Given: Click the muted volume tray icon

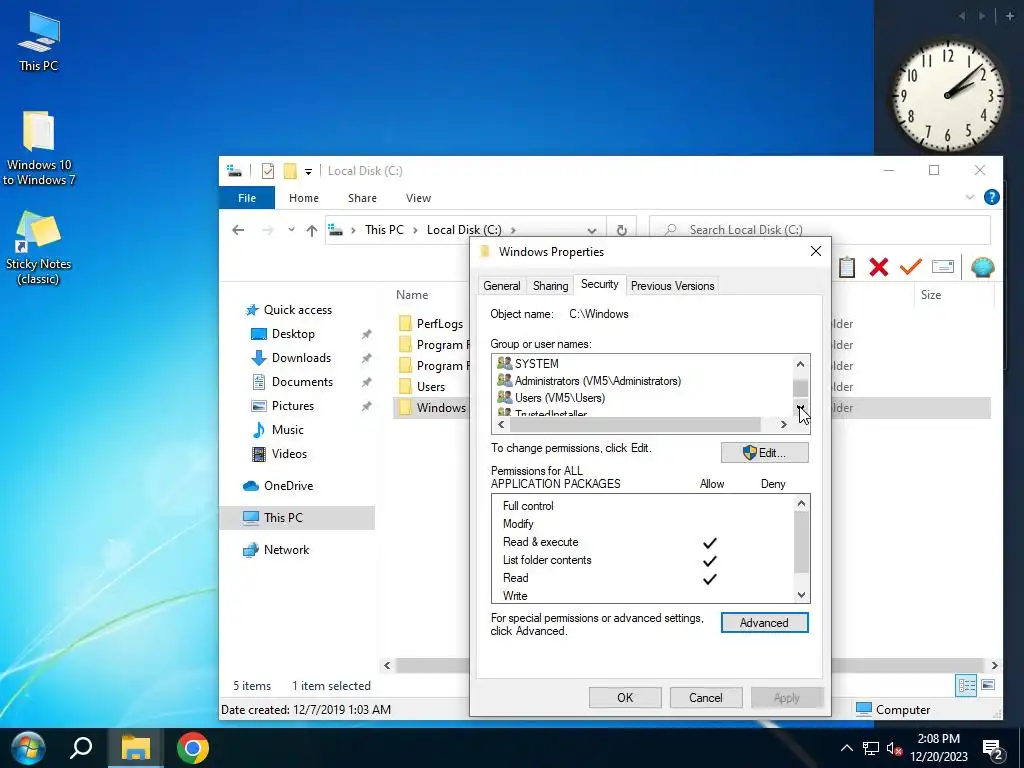Looking at the screenshot, I should pyautogui.click(x=894, y=748).
